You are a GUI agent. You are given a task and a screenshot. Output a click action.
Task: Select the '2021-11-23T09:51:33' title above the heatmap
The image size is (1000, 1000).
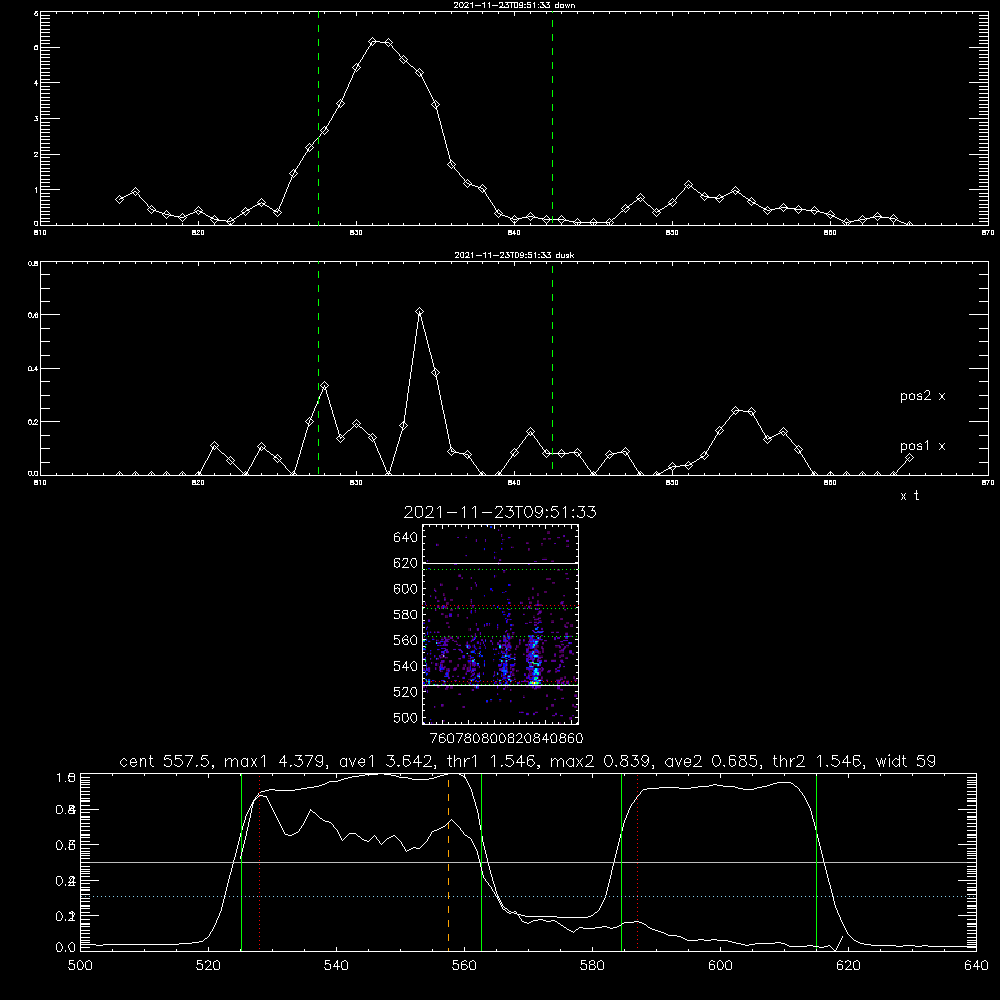coord(500,512)
